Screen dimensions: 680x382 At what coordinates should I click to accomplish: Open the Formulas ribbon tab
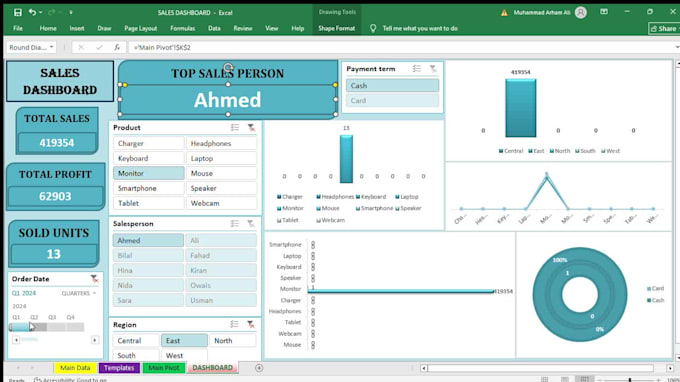point(182,28)
